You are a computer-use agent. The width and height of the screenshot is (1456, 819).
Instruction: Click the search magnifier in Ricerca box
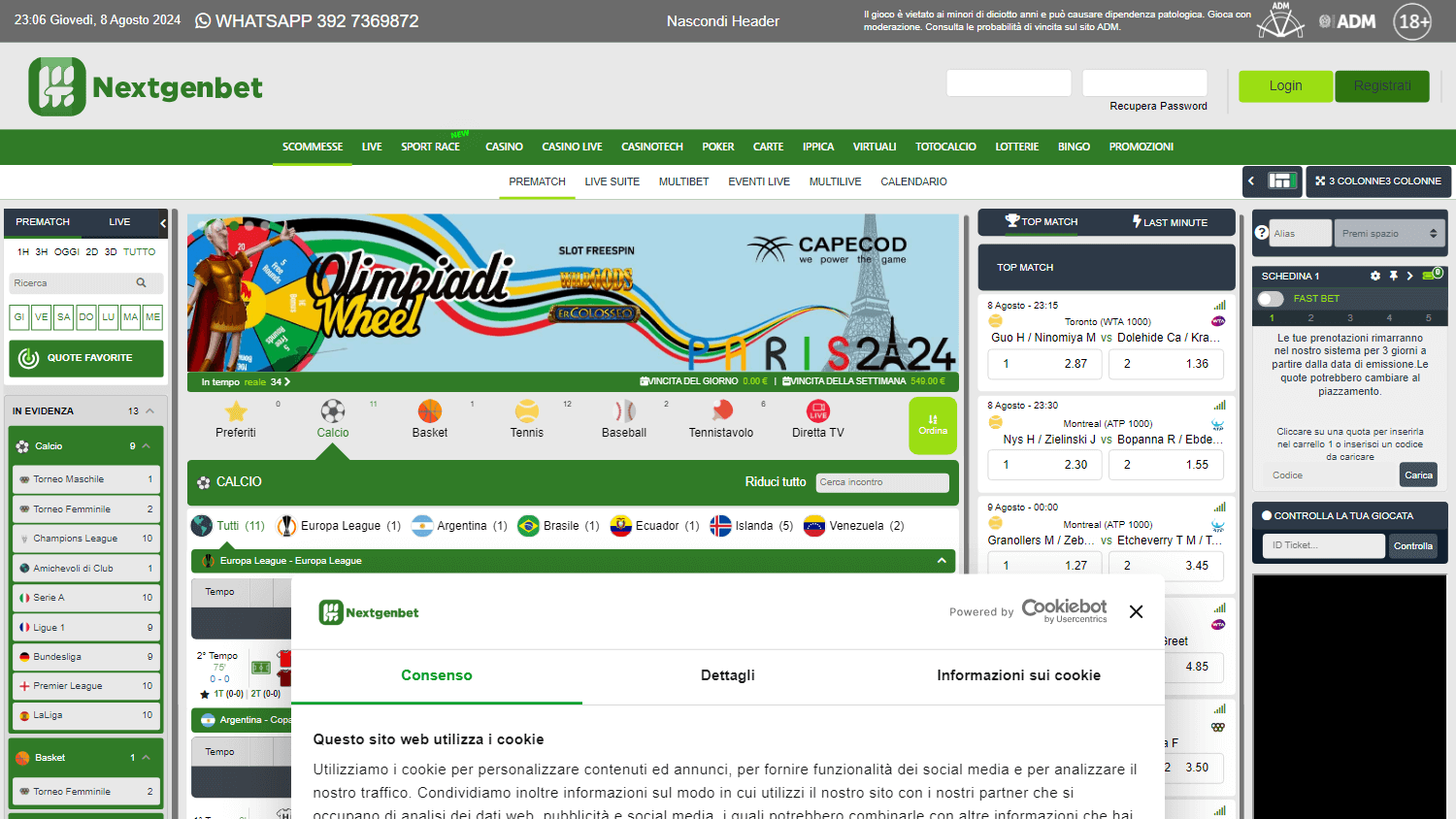[x=142, y=283]
